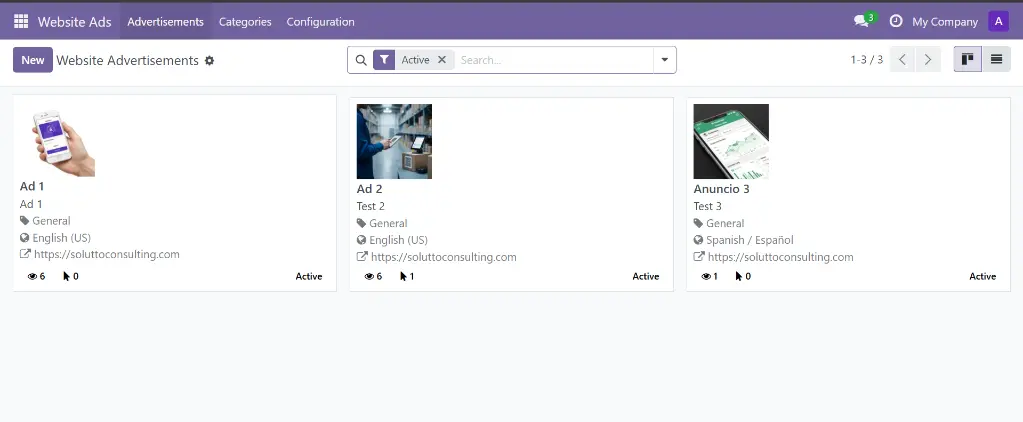1023x422 pixels.
Task: Go to the previous page arrow
Action: 903,60
